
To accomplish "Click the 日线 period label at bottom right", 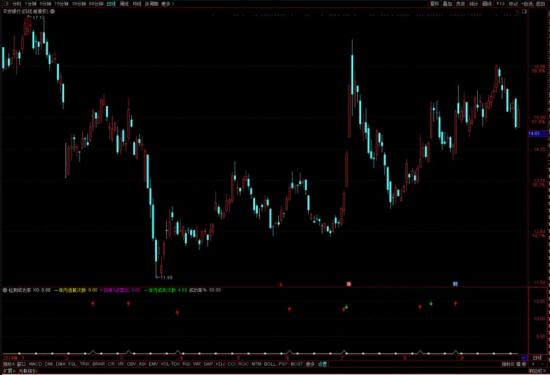I will pyautogui.click(x=537, y=358).
